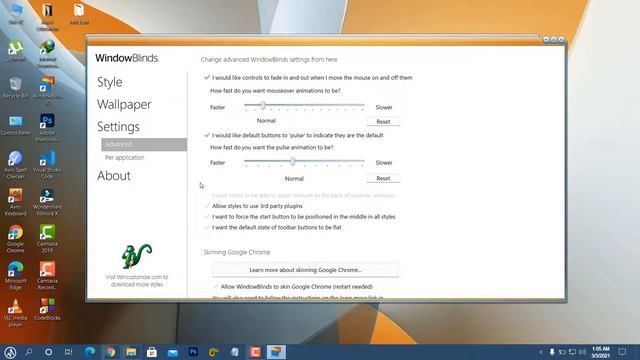Open the clock showing 1:05 AM
The image size is (640, 360).
[x=600, y=352]
